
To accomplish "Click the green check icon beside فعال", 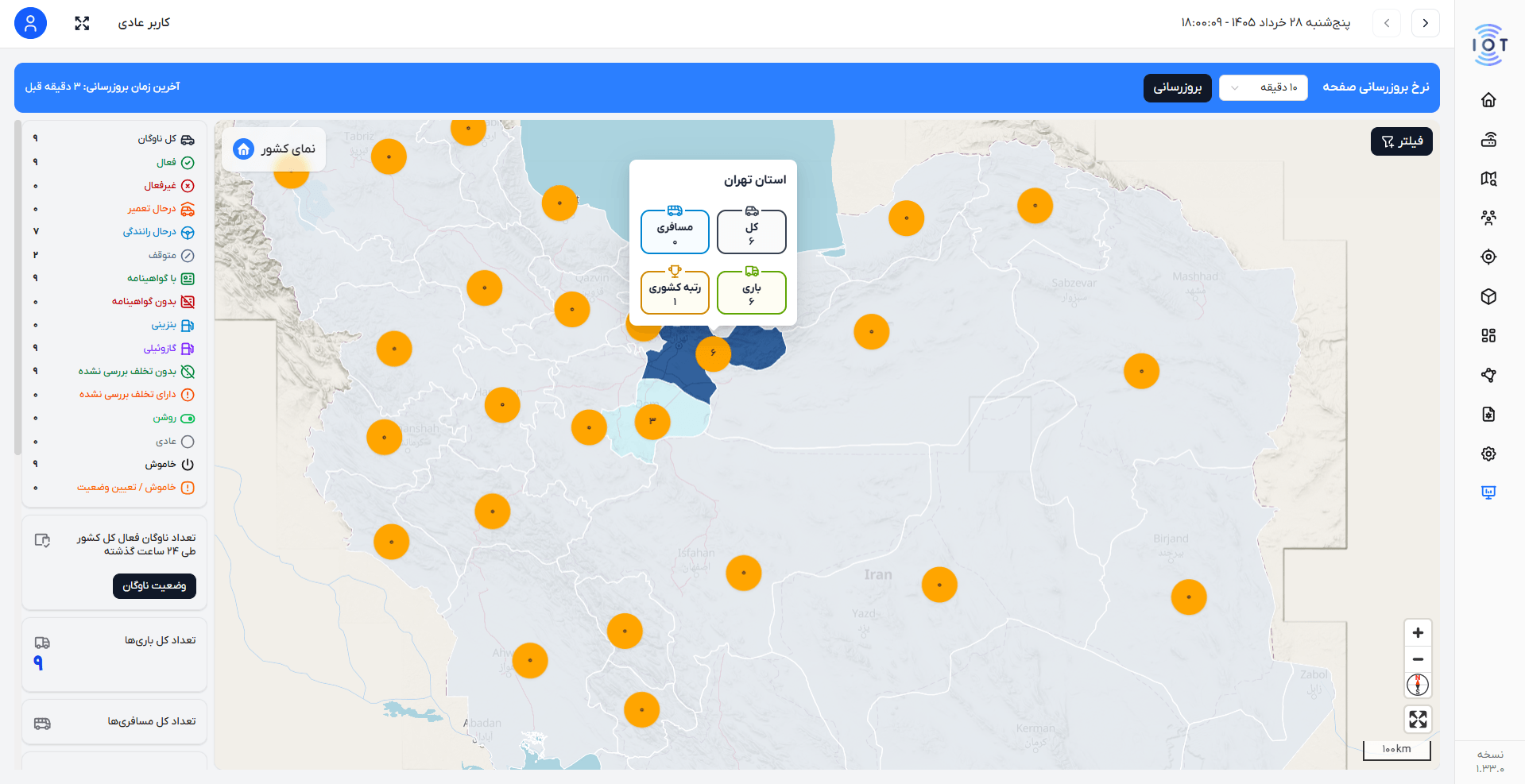I will 188,163.
